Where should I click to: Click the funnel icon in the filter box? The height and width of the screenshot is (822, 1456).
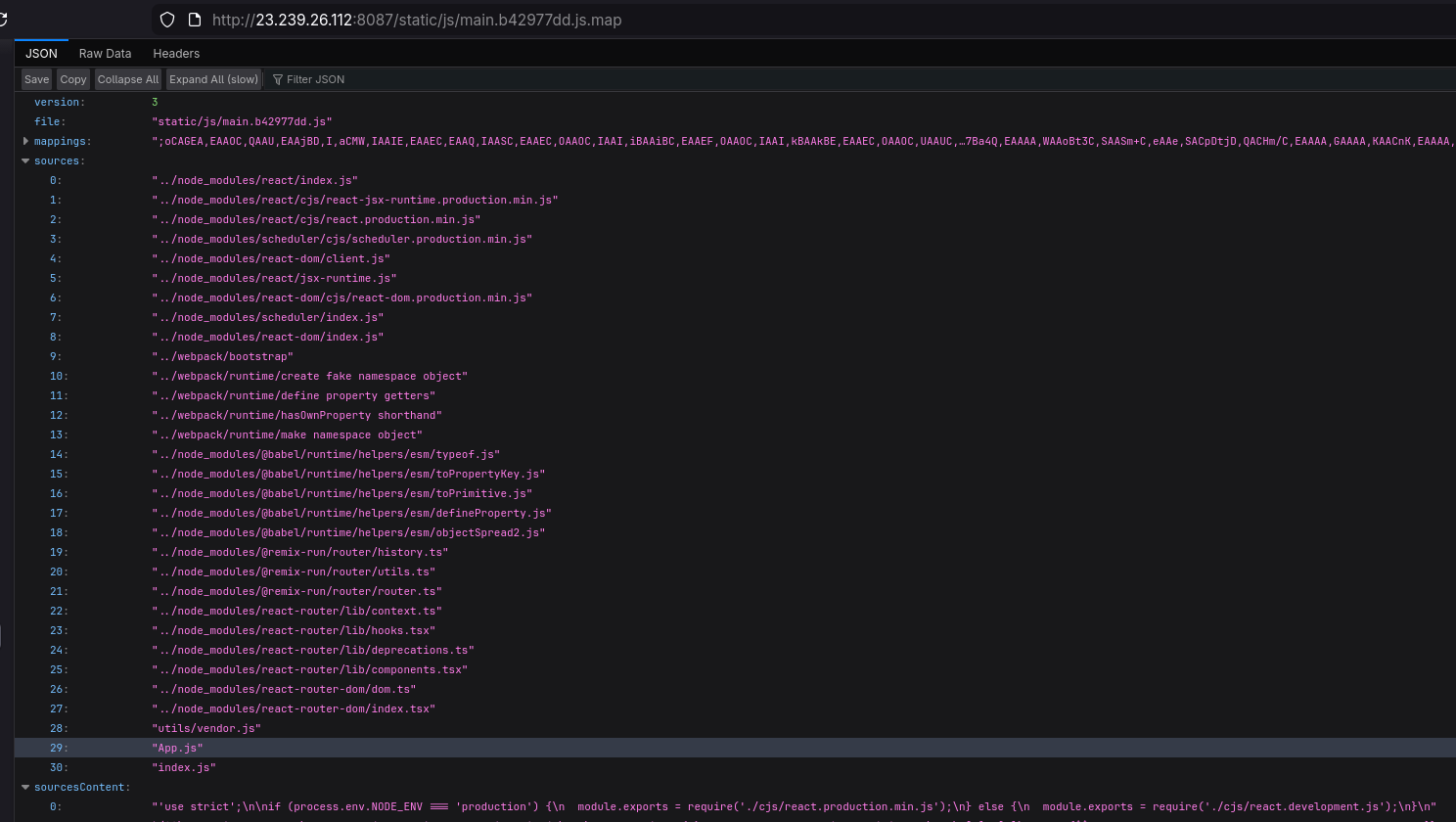coord(278,79)
